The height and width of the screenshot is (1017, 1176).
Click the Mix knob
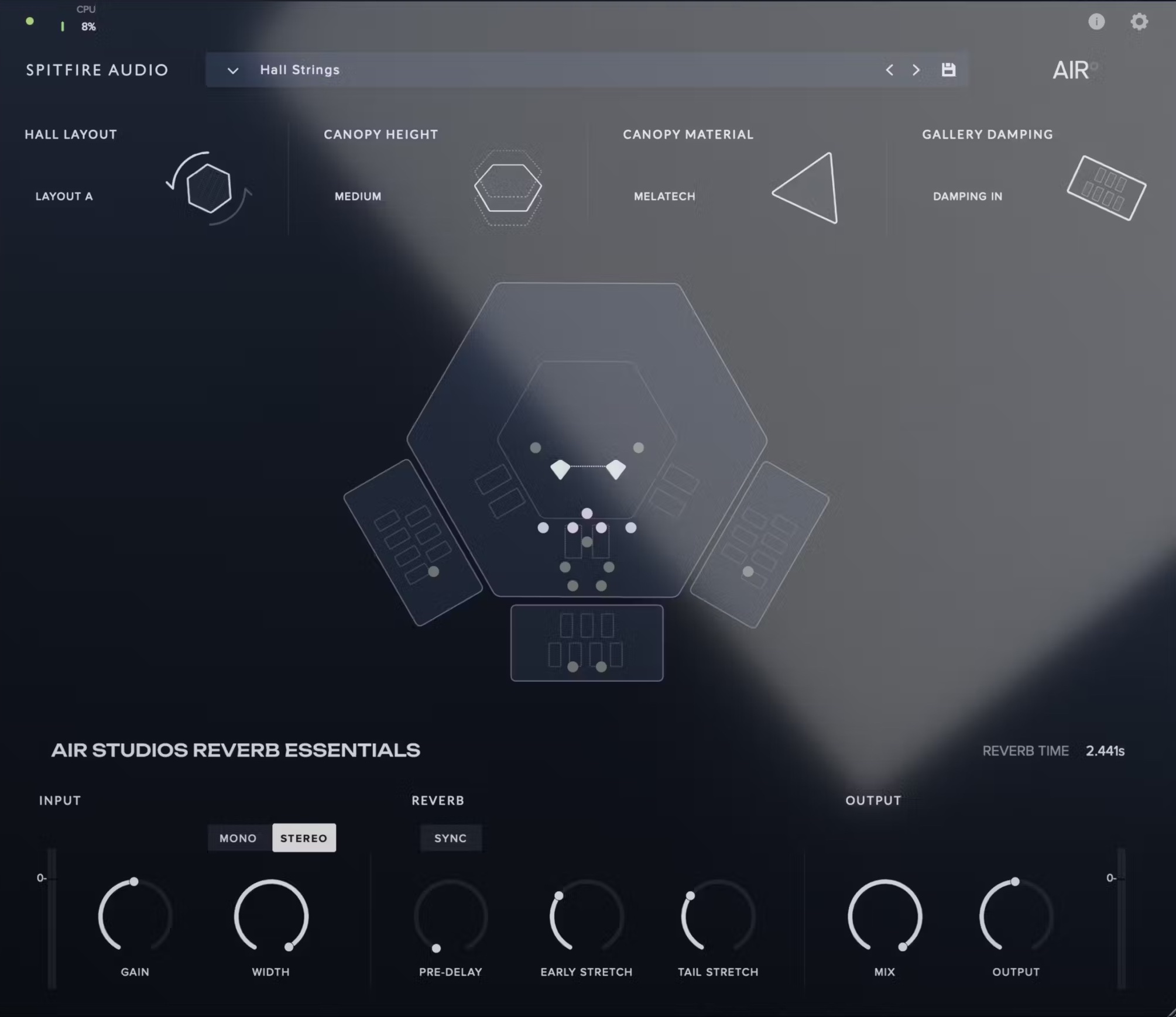pos(885,916)
